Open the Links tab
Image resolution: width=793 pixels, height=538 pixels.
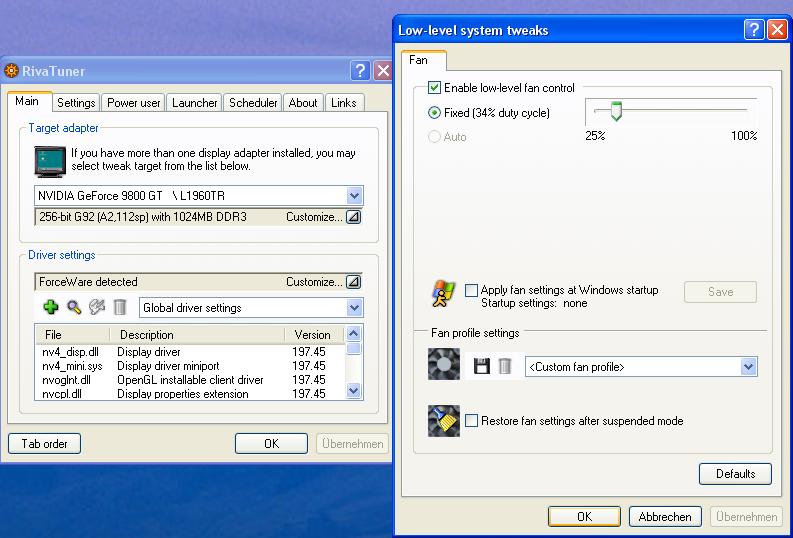[x=344, y=103]
